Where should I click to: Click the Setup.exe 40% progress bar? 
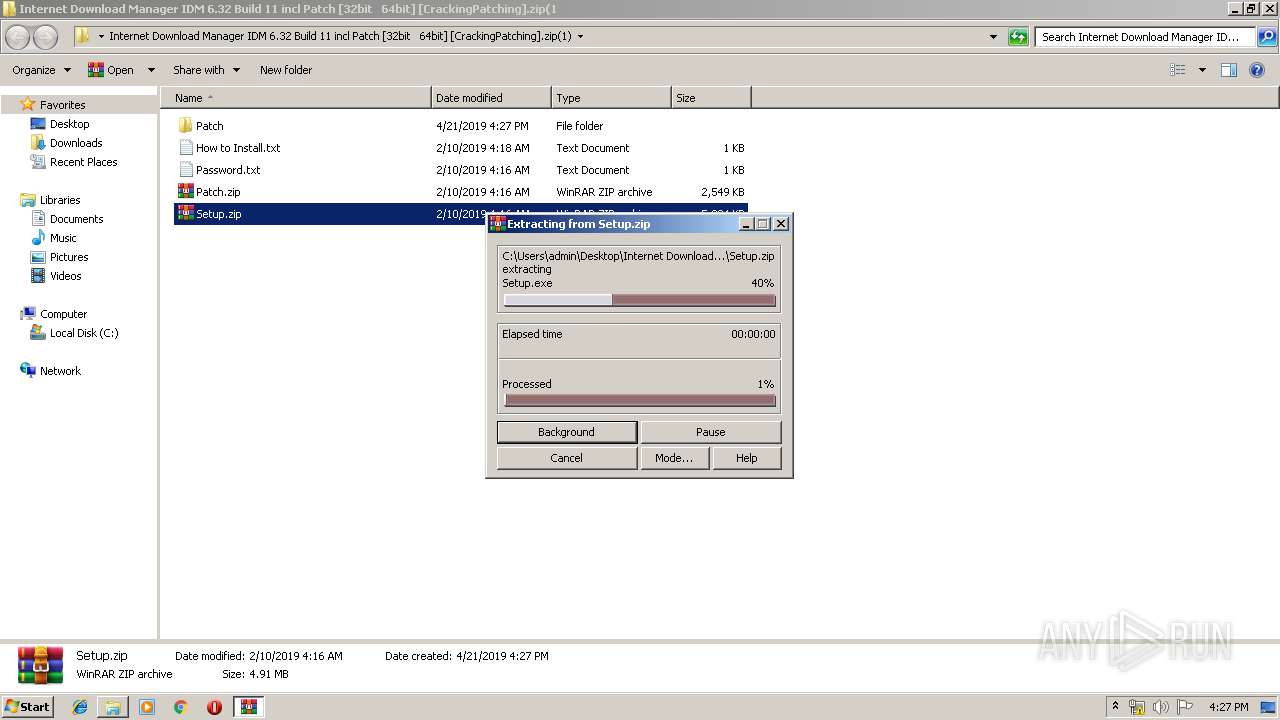(639, 300)
